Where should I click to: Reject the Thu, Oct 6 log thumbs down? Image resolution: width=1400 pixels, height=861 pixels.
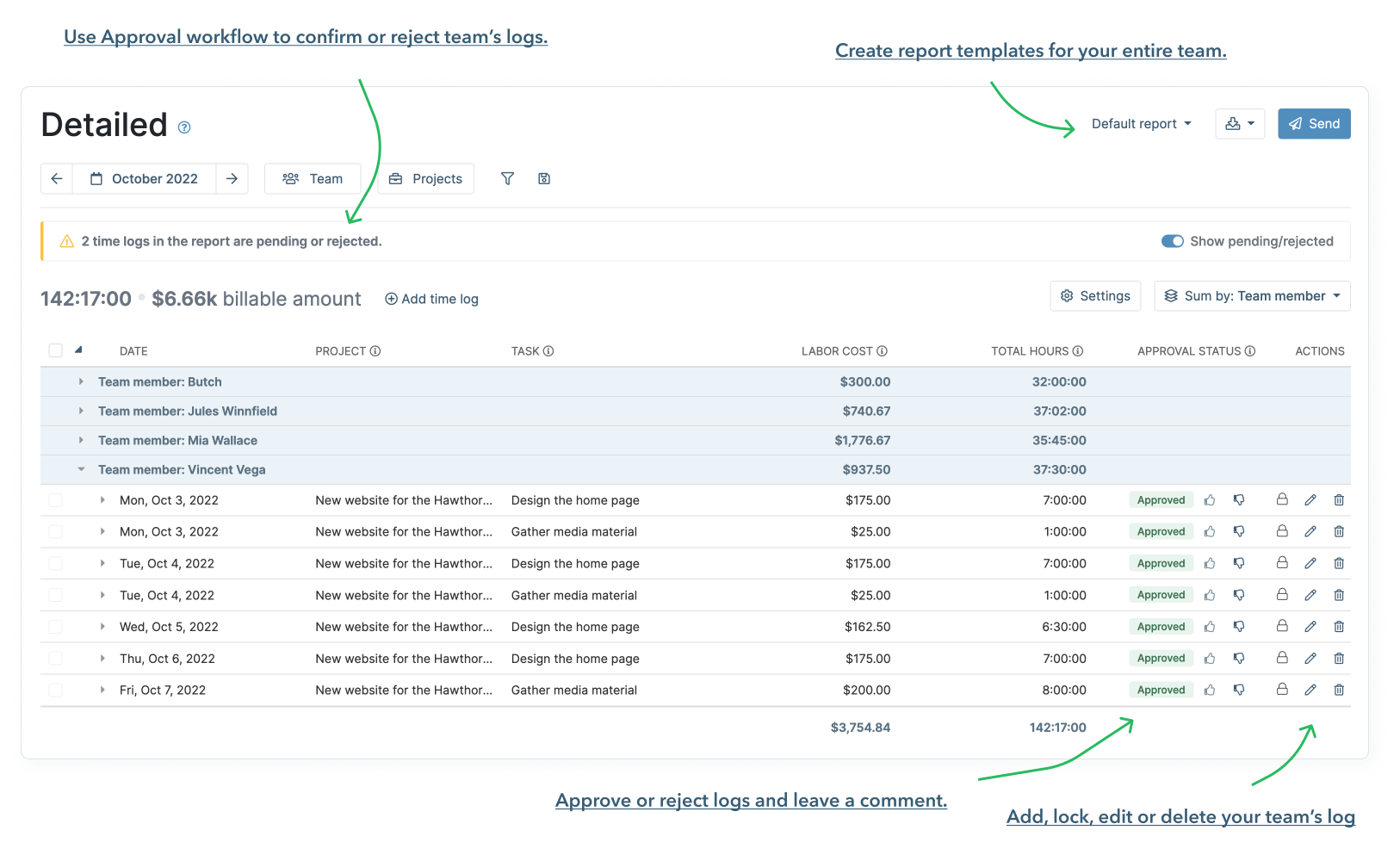(1239, 659)
